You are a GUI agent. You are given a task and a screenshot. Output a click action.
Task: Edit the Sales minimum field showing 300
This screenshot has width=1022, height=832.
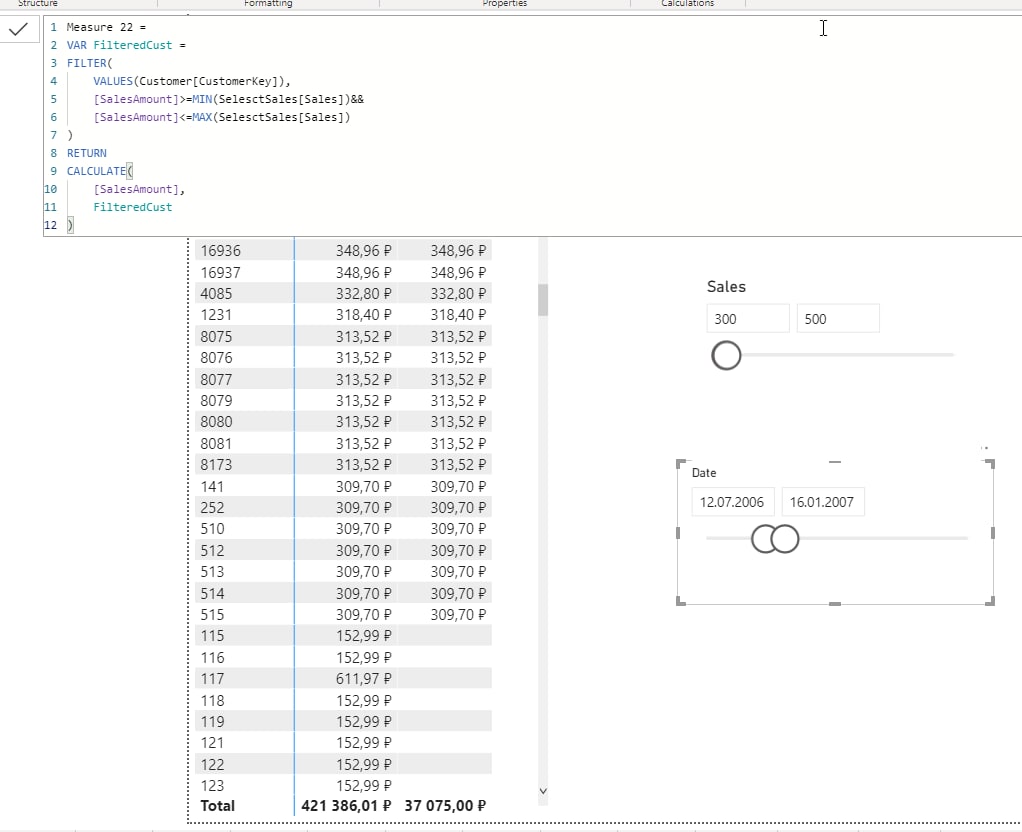click(x=748, y=319)
